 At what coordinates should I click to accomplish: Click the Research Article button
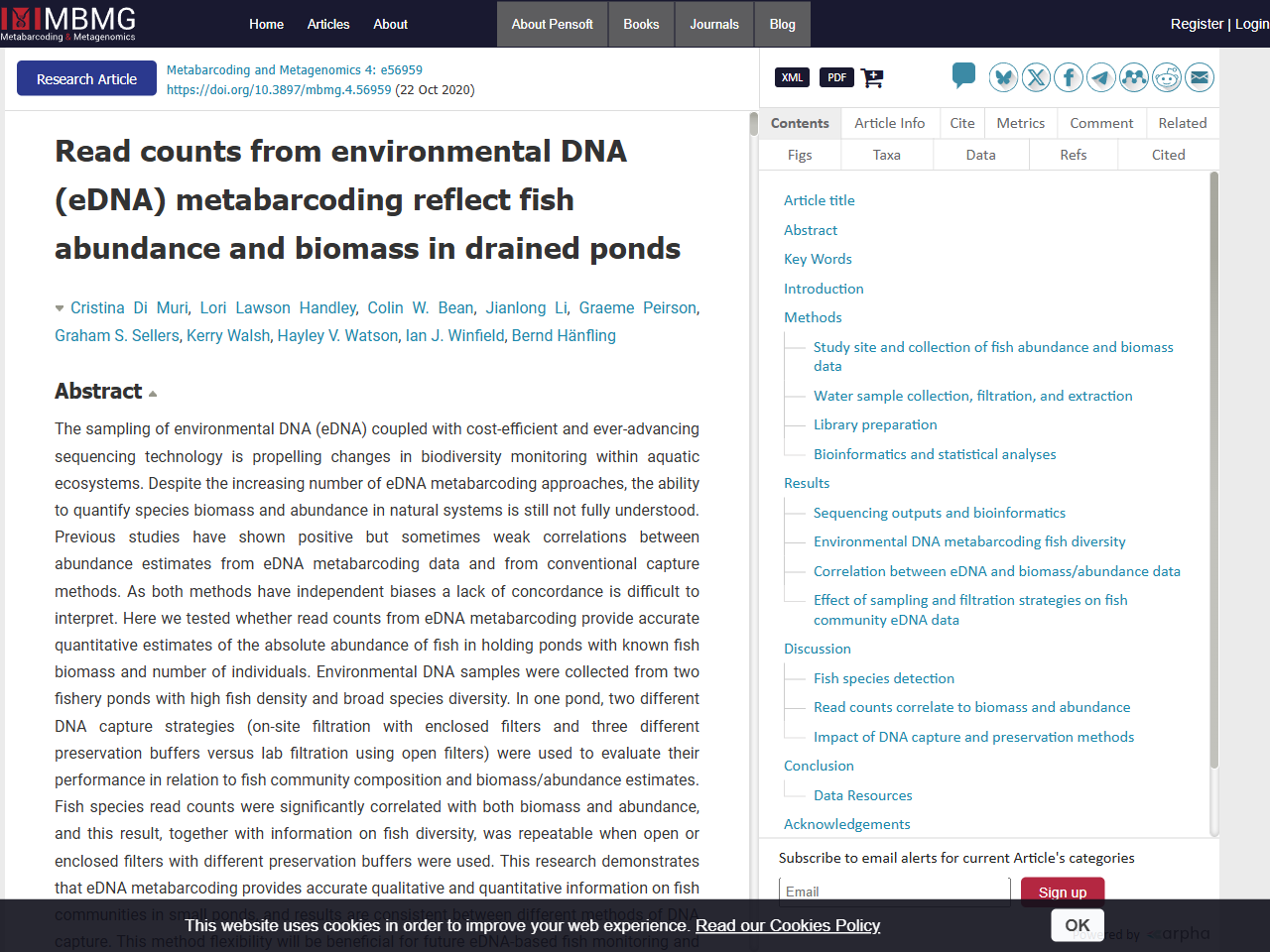coord(86,78)
